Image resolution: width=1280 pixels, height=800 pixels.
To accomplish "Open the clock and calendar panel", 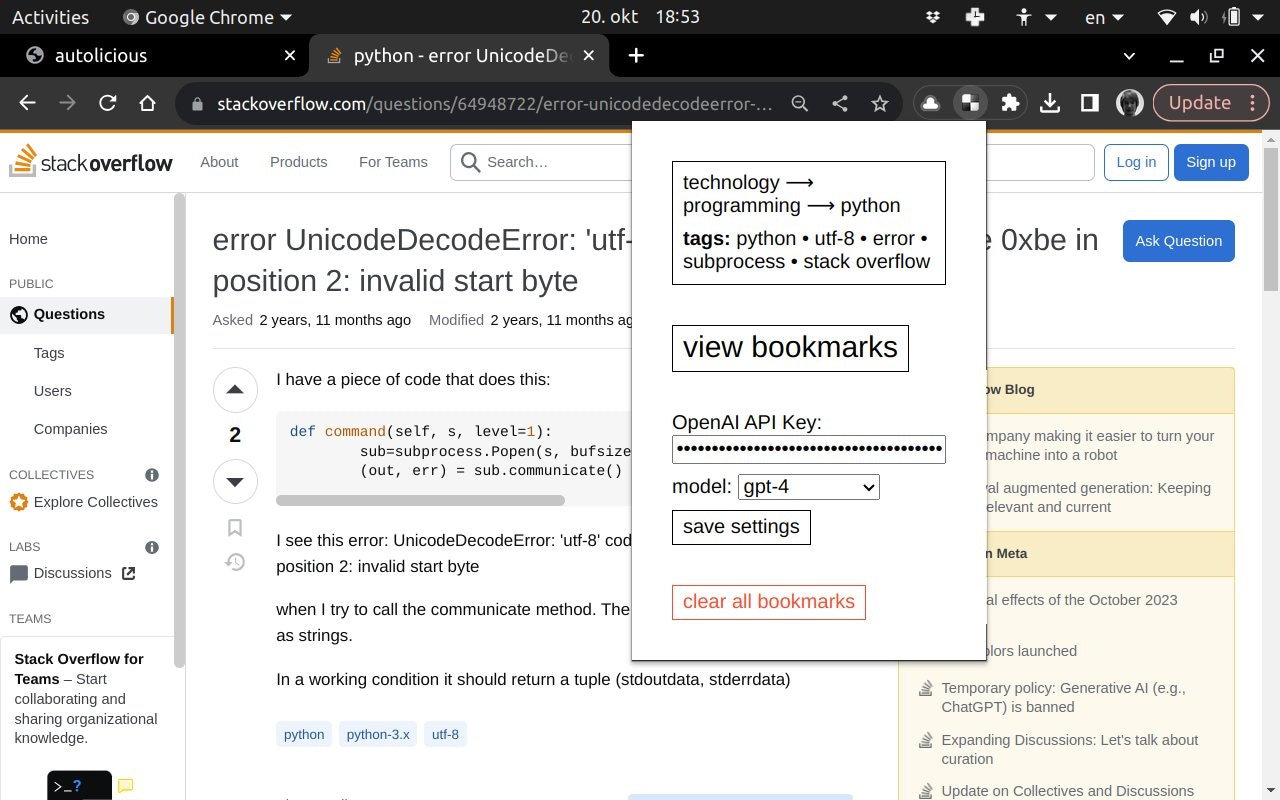I will [640, 17].
